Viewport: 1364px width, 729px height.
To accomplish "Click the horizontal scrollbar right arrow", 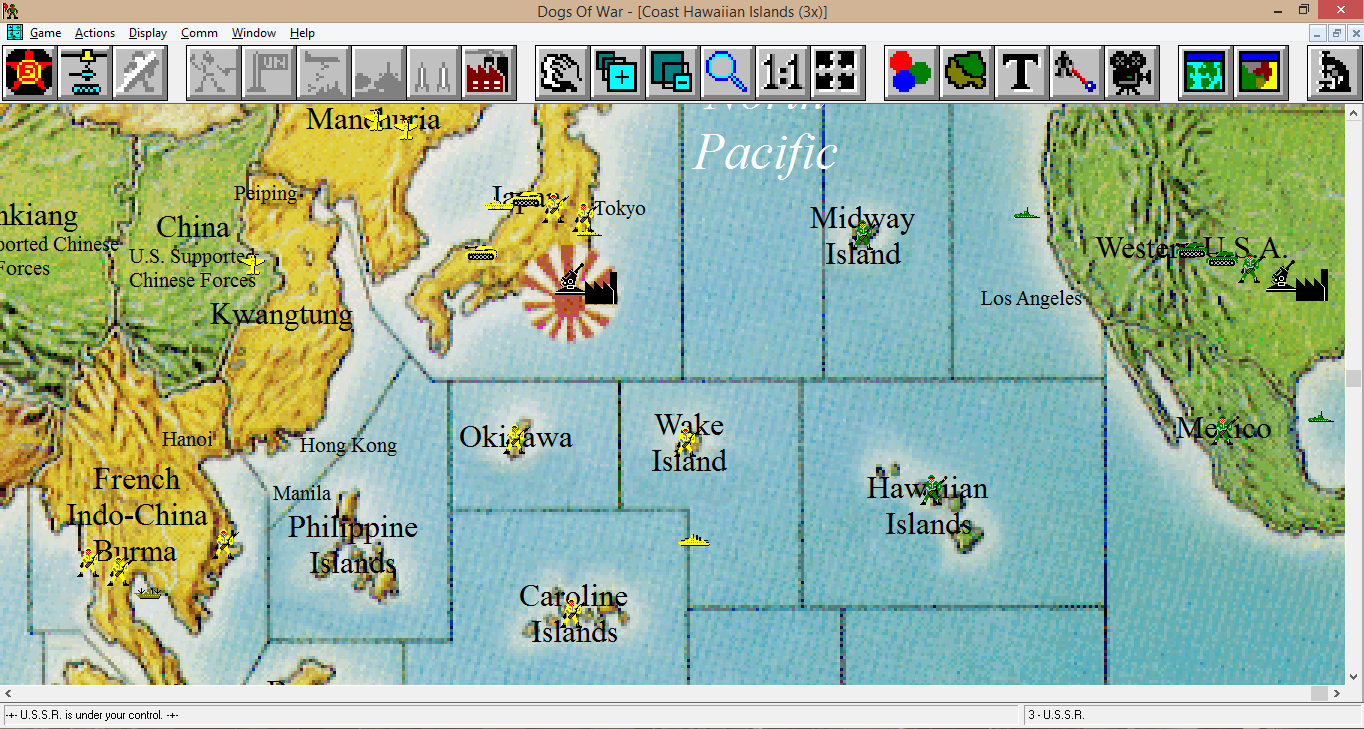I will [x=1336, y=693].
